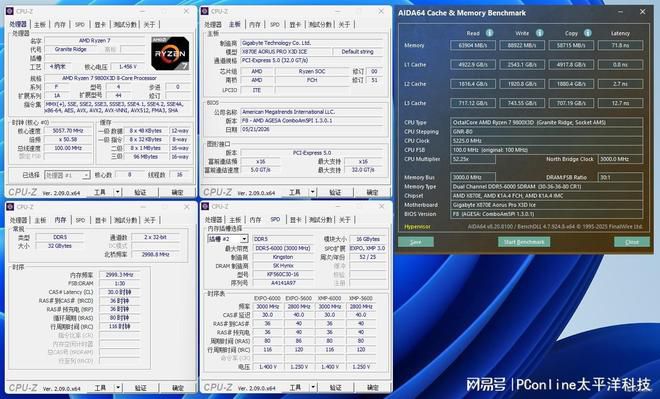This screenshot has height=399, width=660.
Task: Click American Megatrends International LLC. field
Action: click(312, 112)
